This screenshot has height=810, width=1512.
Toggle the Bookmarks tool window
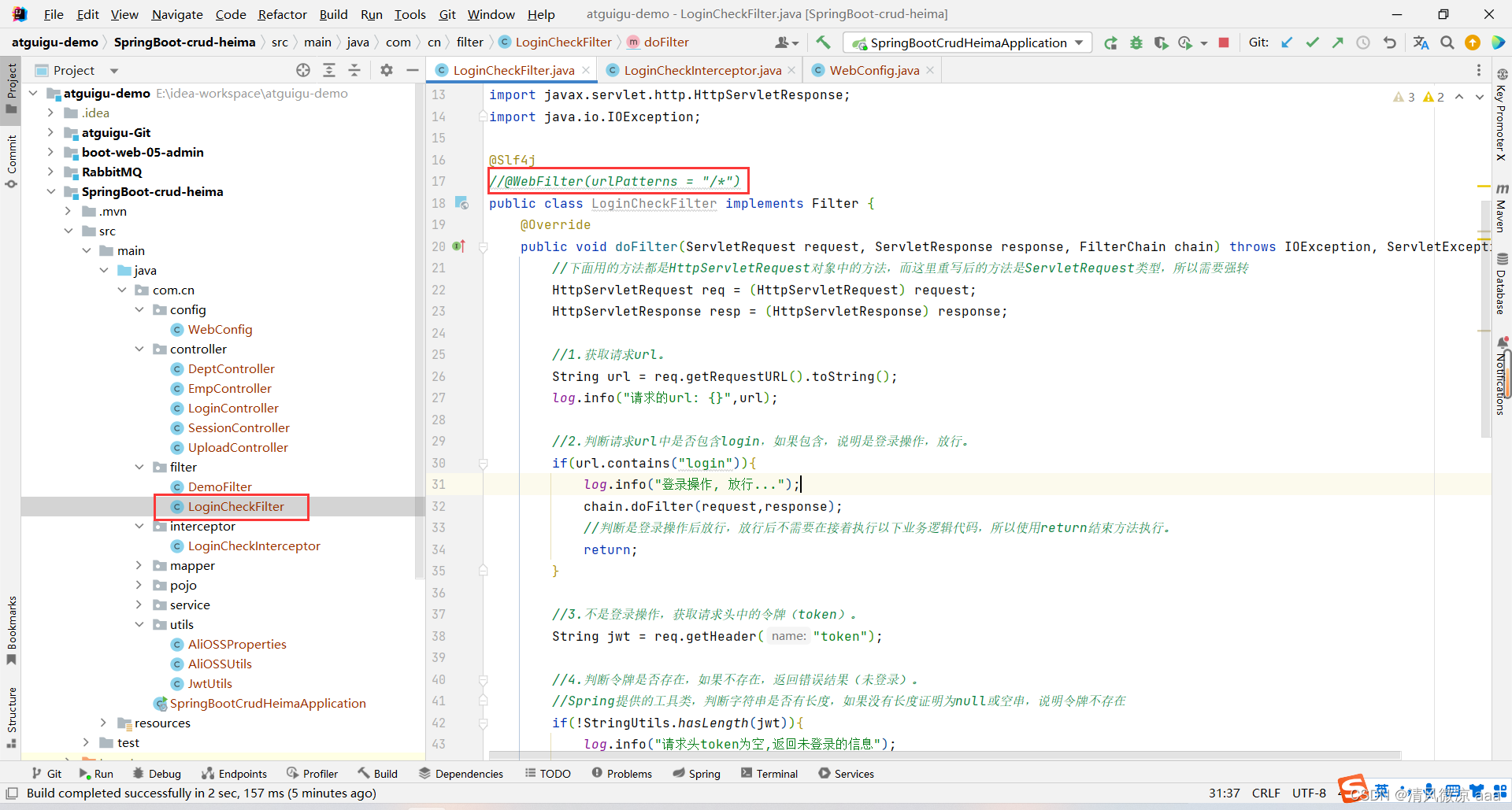11,630
